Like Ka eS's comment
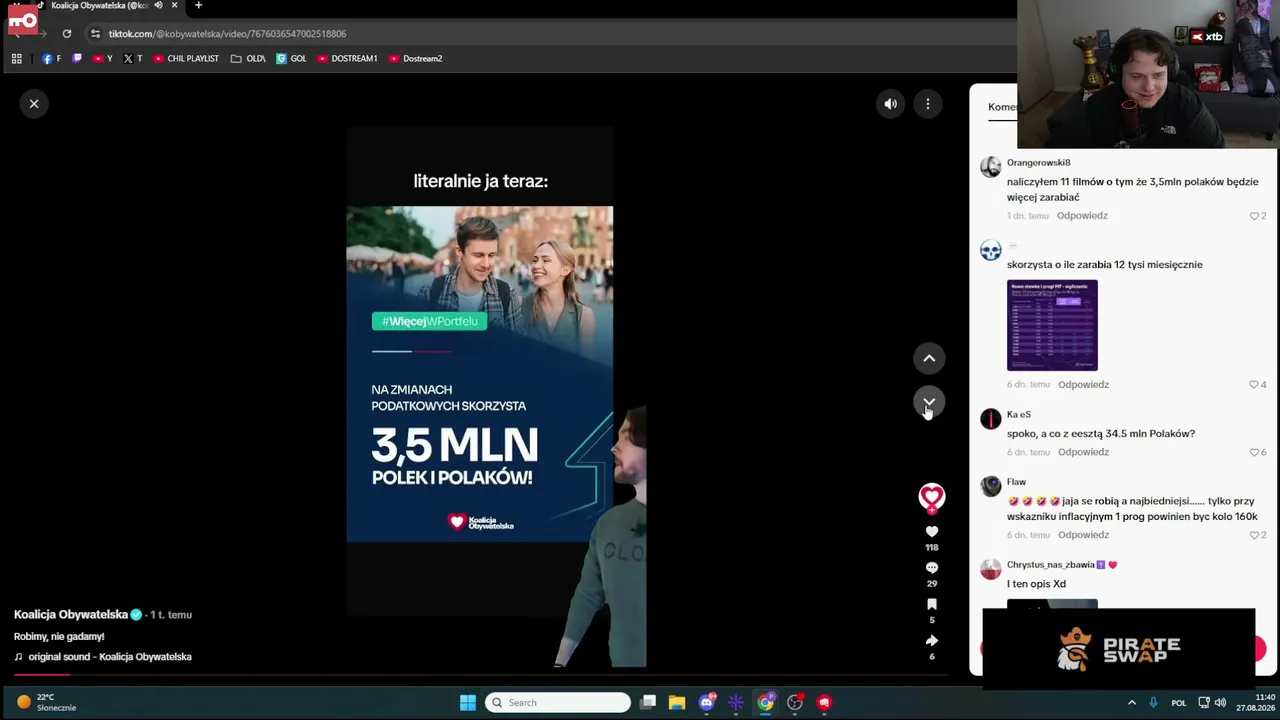 coord(1254,452)
